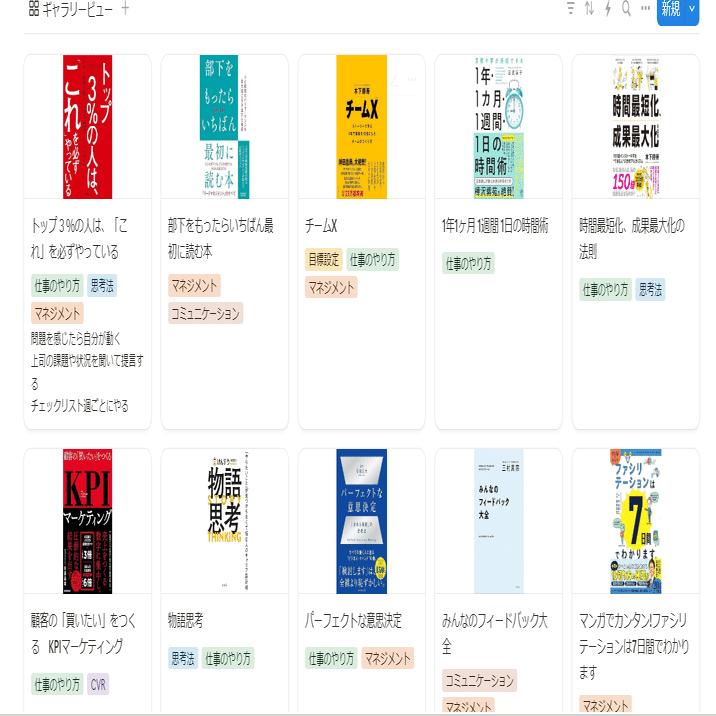
Task: Click the 目標設定 tag on チームX
Action: pyautogui.click(x=323, y=260)
